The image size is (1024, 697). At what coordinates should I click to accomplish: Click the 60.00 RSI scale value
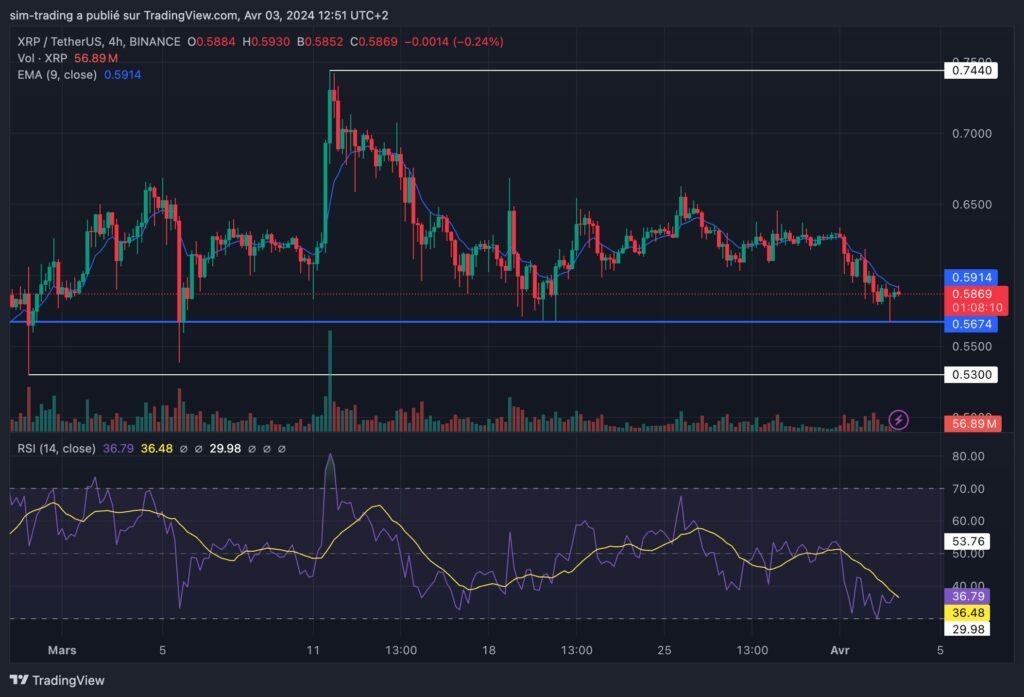point(968,521)
